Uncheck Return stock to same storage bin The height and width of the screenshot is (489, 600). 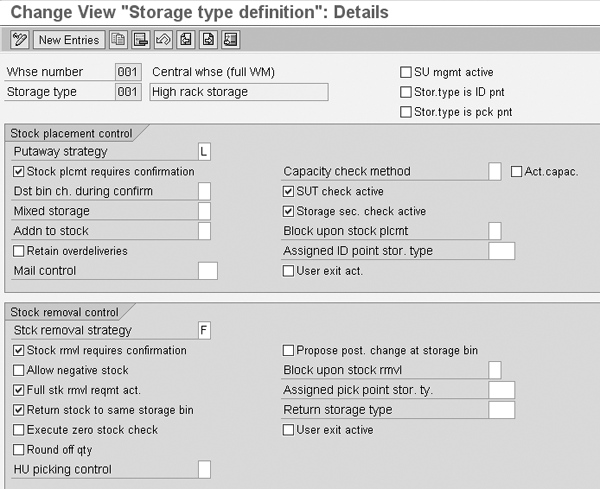coord(19,410)
